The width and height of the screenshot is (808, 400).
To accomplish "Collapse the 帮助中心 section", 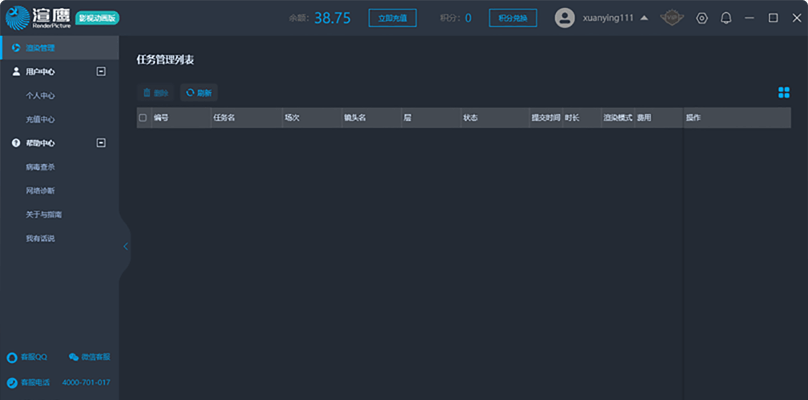I will click(101, 143).
